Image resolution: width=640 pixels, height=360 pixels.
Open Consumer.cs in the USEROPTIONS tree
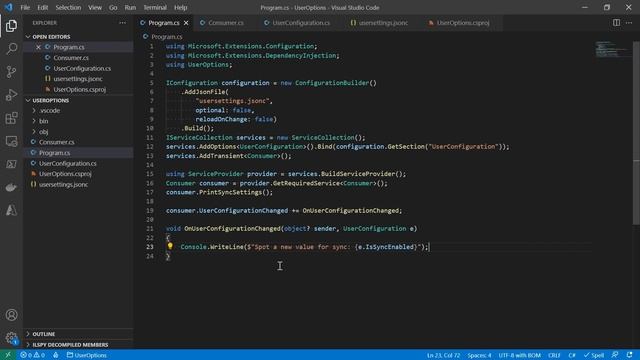[56, 142]
